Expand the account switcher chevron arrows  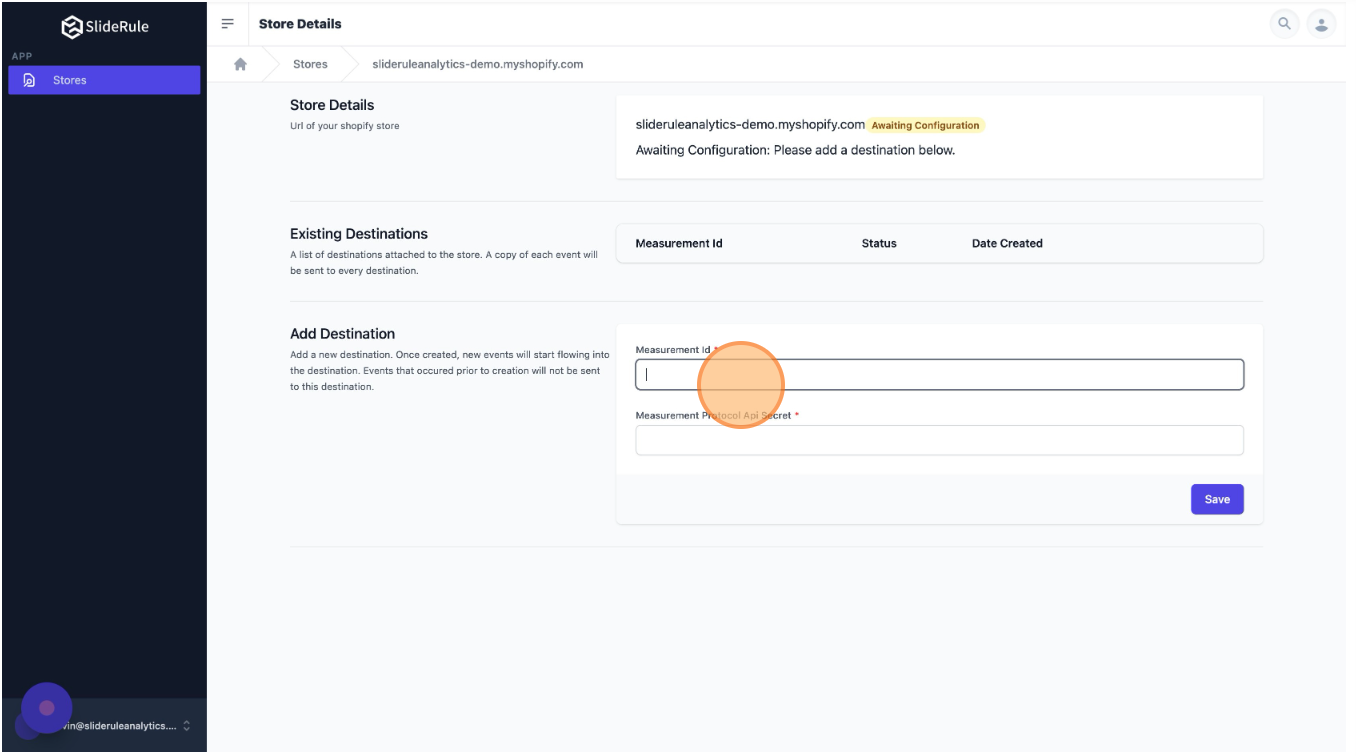[187, 726]
